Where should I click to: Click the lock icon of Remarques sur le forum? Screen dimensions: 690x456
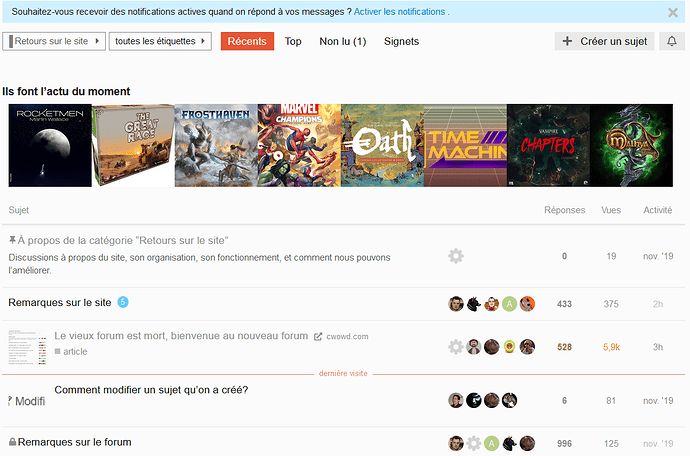pos(12,442)
